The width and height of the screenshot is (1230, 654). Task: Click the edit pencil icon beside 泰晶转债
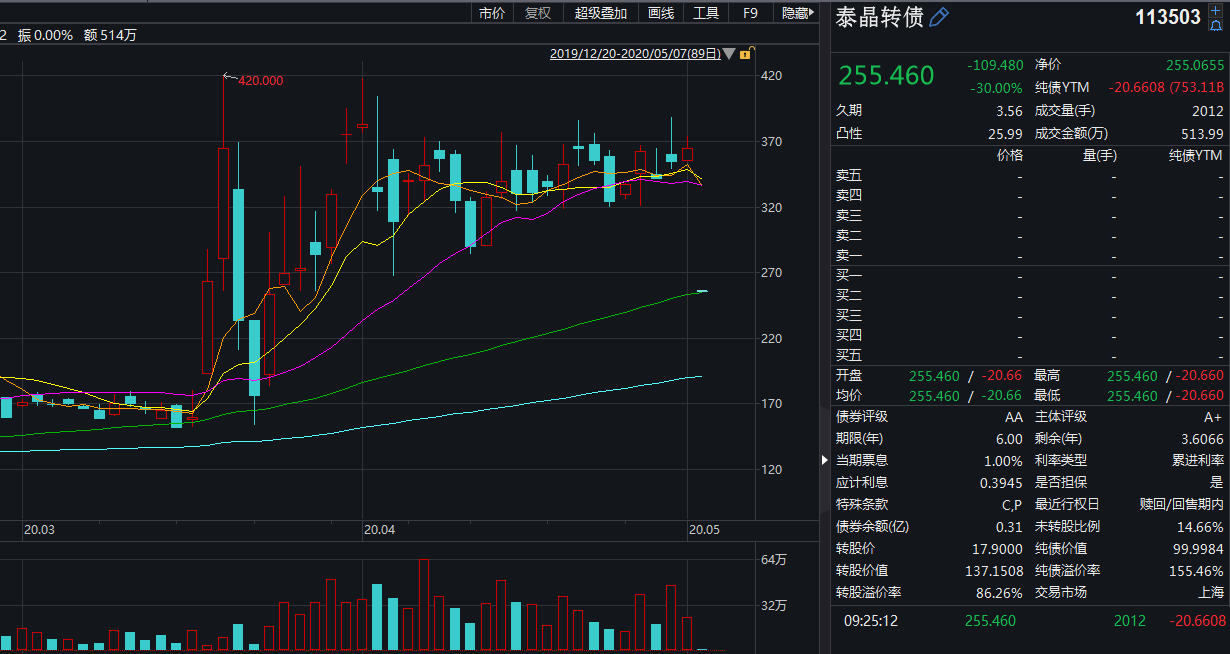[939, 17]
